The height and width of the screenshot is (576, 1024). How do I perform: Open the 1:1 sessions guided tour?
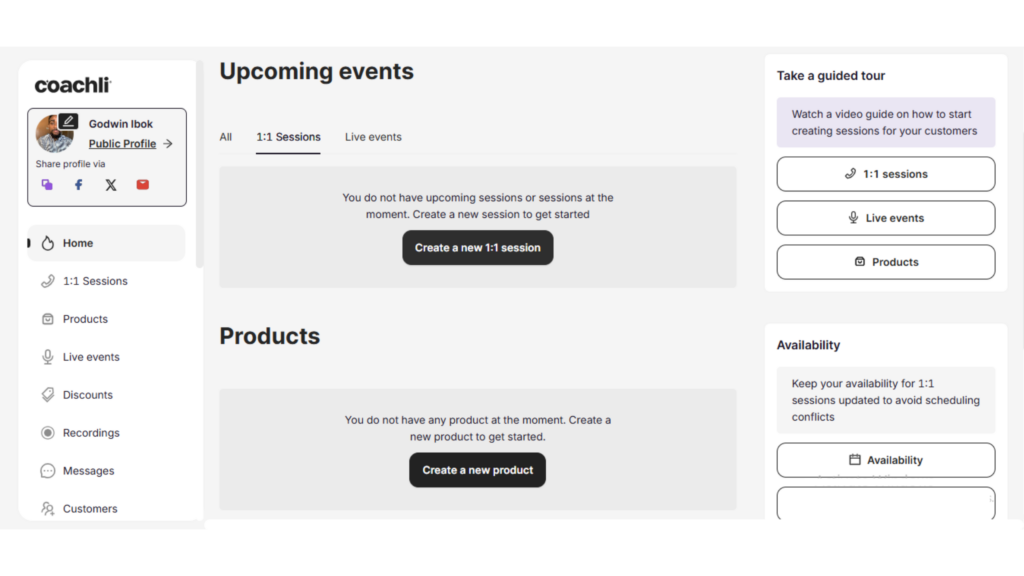pyautogui.click(x=886, y=174)
